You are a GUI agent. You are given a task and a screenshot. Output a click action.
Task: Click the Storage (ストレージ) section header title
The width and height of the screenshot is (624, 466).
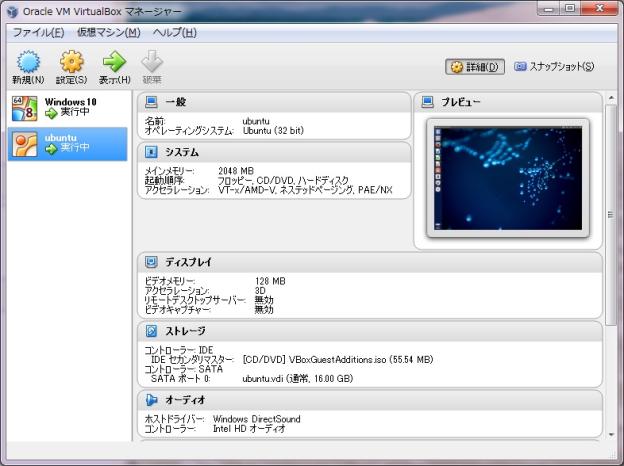(185, 331)
